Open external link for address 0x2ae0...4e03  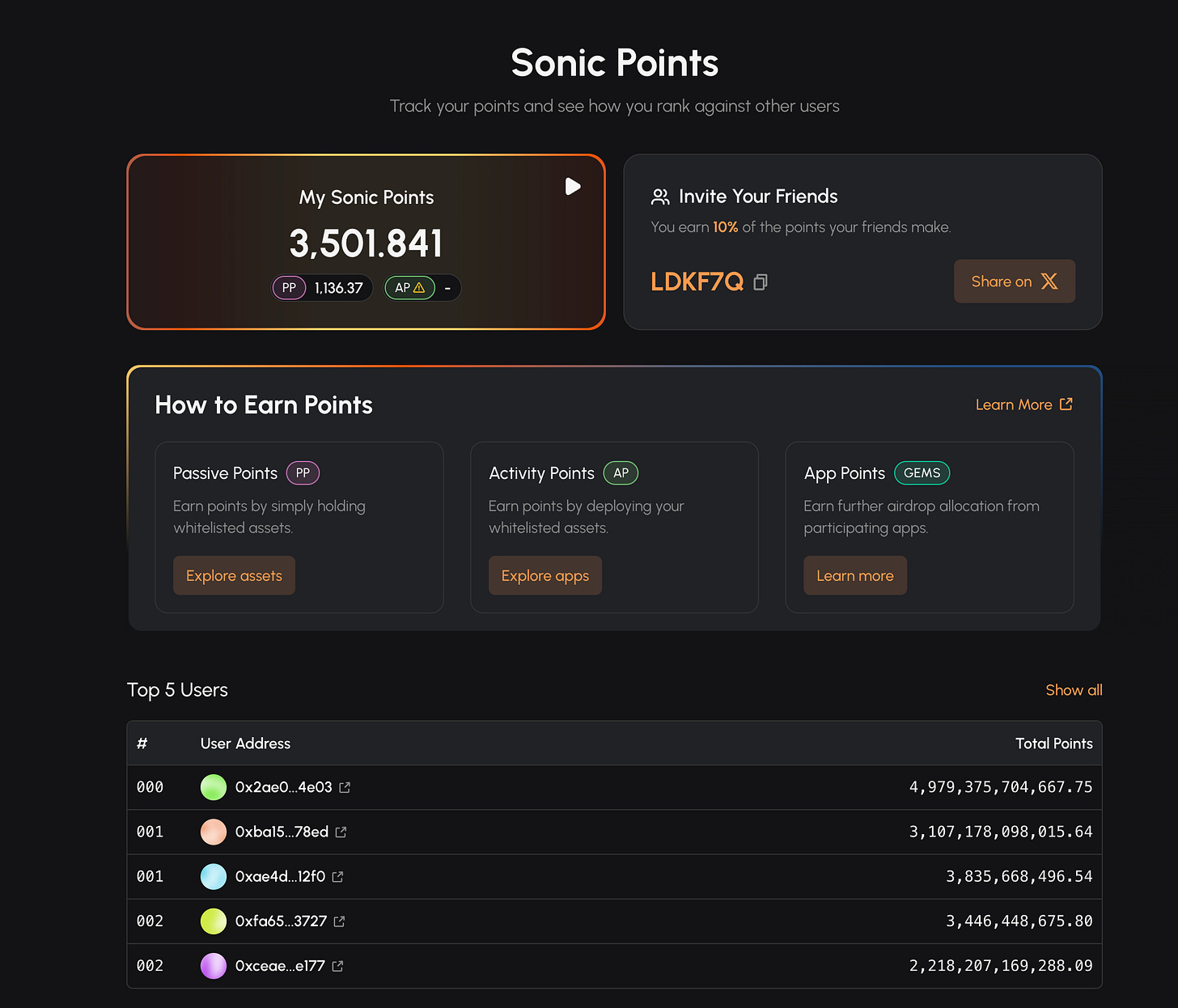345,787
